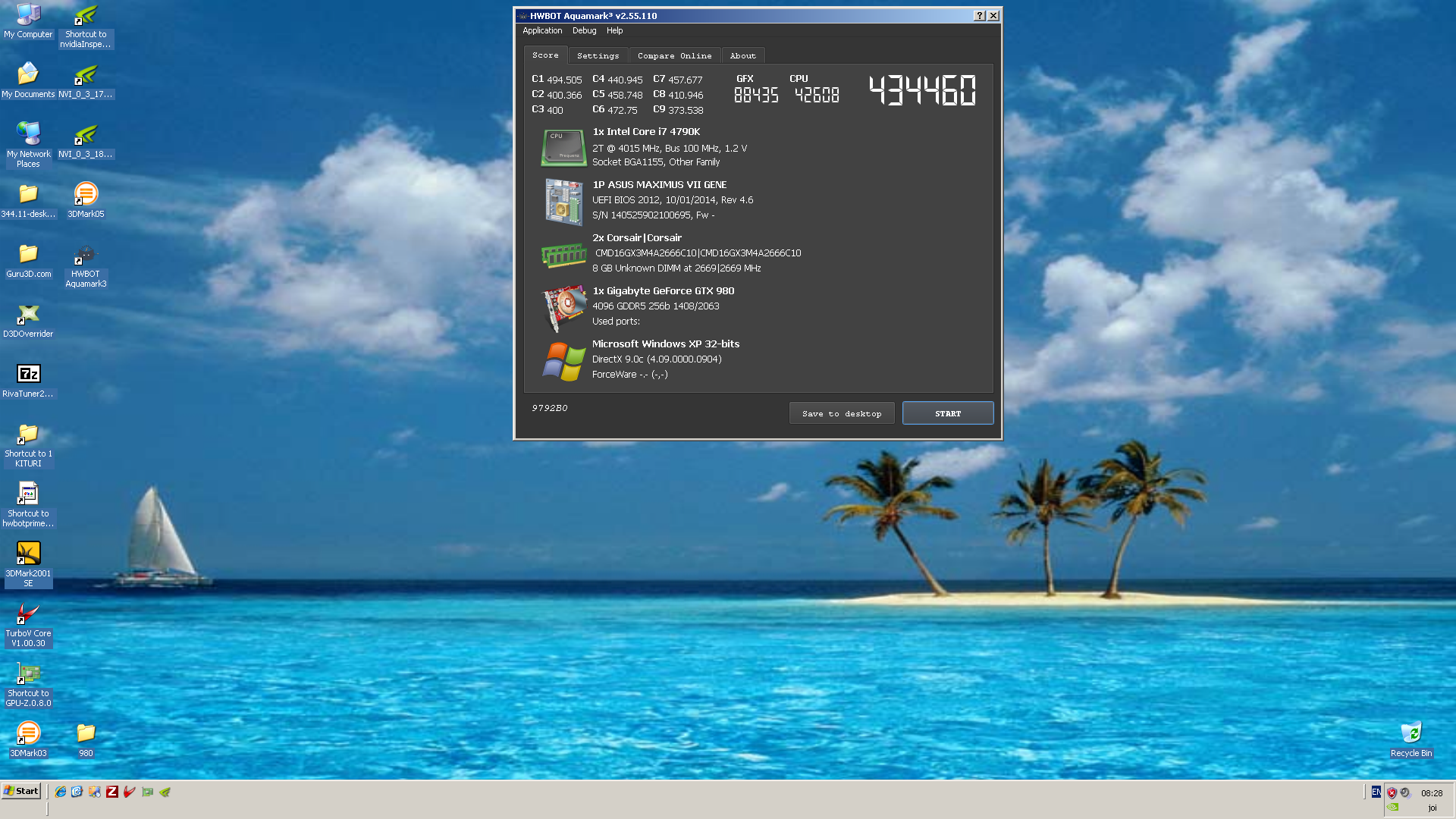The width and height of the screenshot is (1456, 819).
Task: Open the Application menu
Action: (x=542, y=31)
